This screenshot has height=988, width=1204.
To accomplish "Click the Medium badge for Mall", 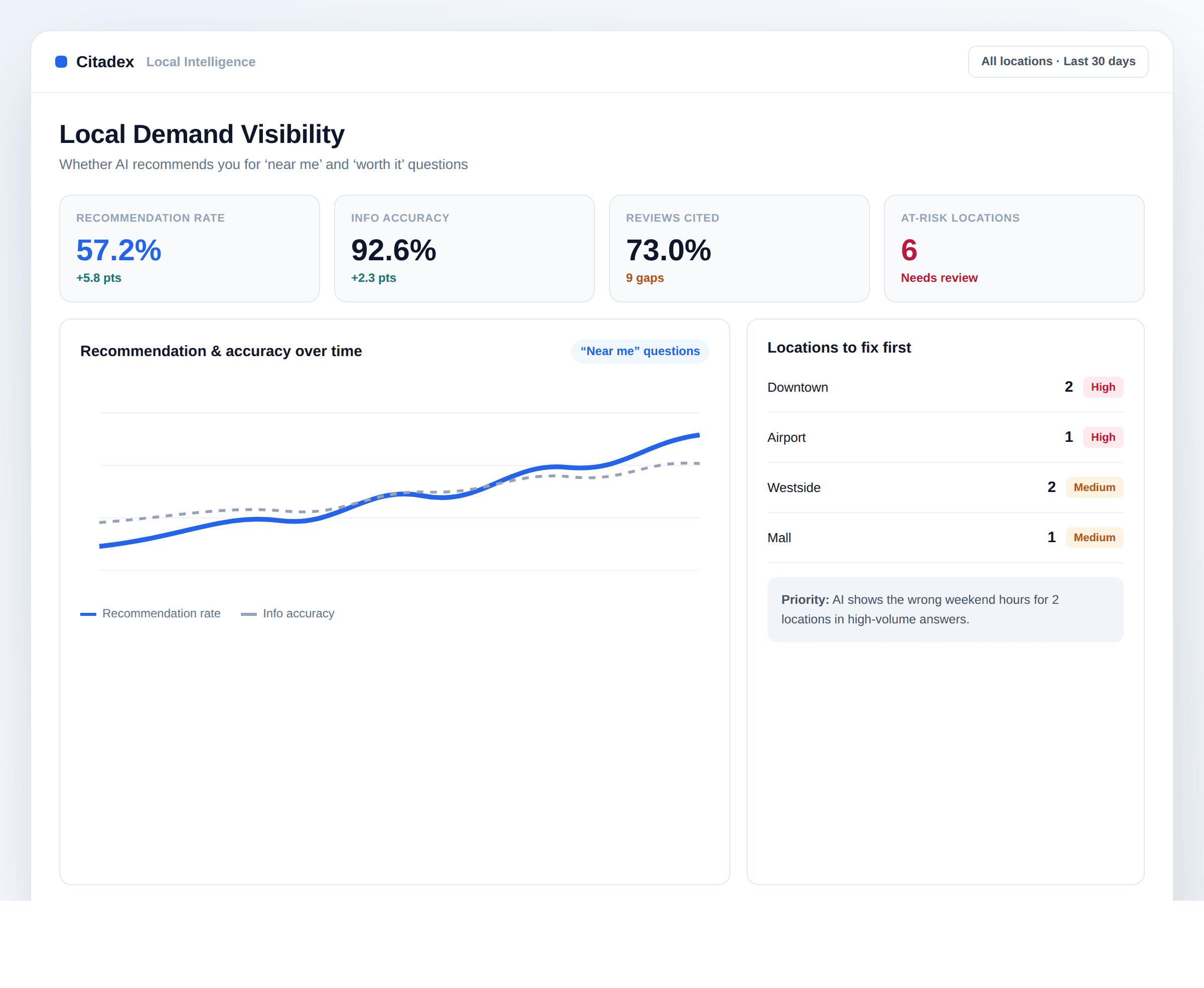I will coord(1094,537).
